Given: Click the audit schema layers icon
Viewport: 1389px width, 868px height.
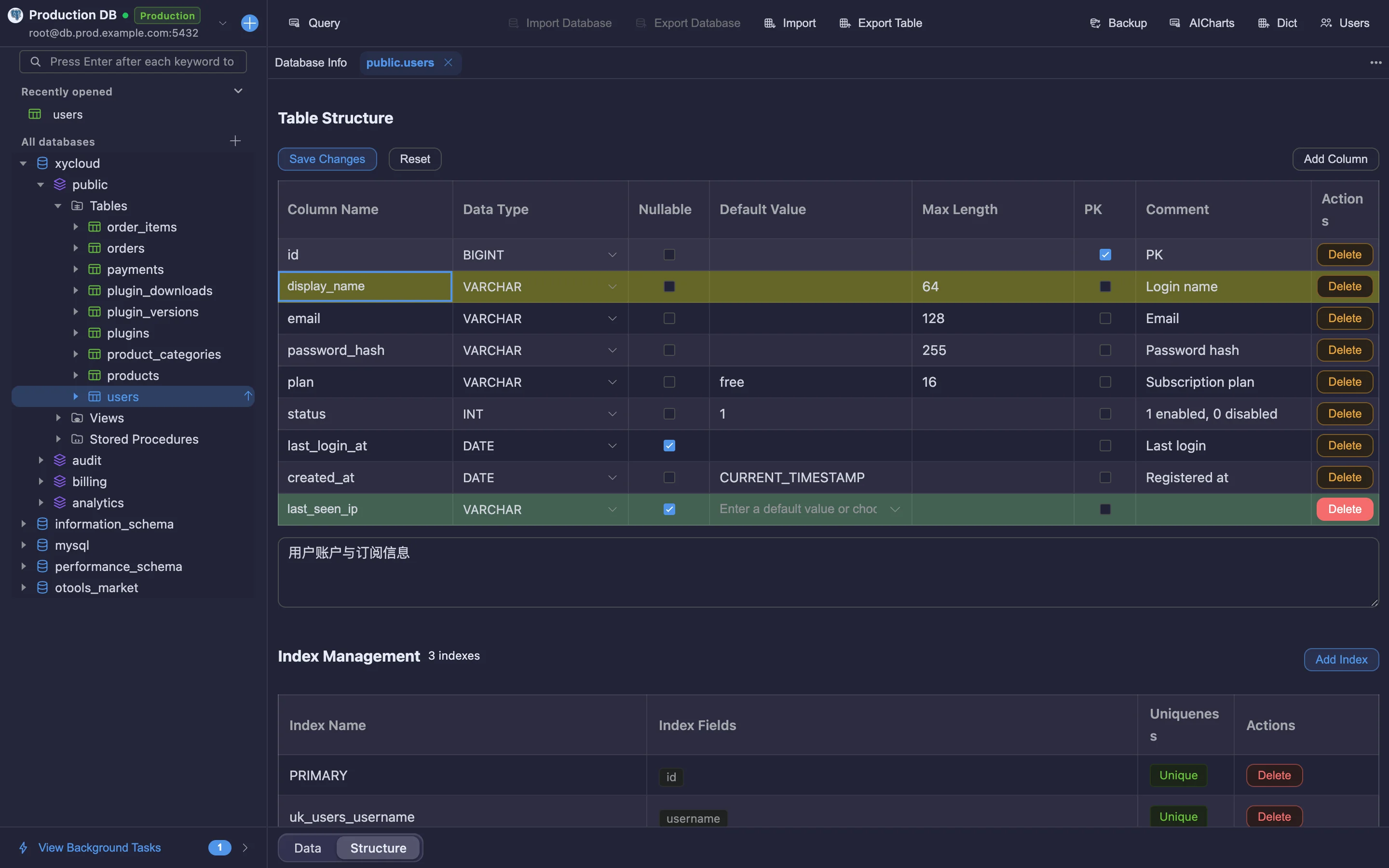Looking at the screenshot, I should (x=60, y=461).
